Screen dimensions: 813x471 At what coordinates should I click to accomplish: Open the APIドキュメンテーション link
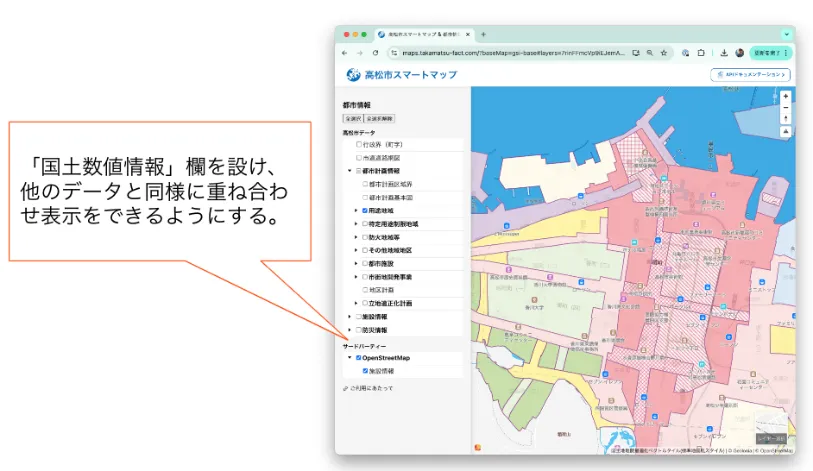point(750,75)
